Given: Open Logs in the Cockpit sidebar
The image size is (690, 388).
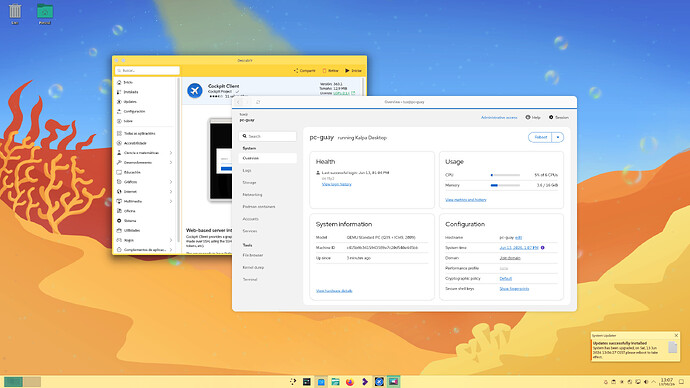Looking at the screenshot, I should (247, 170).
